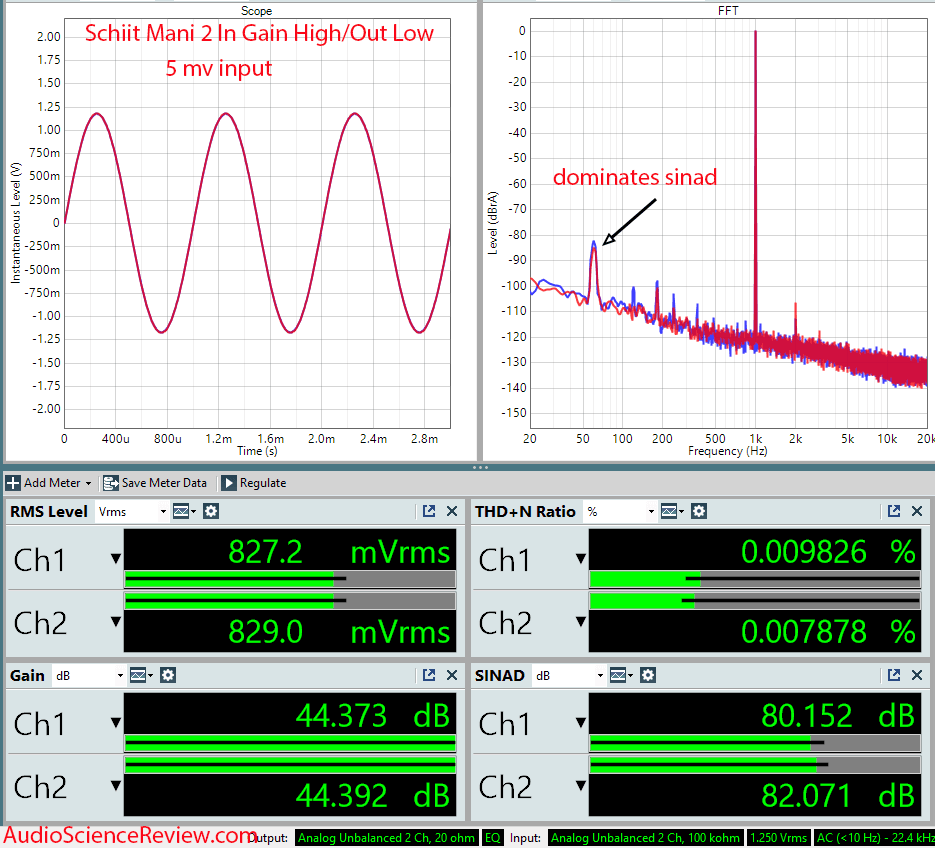935x848 pixels.
Task: Click the Time (s) axis label
Action: point(257,451)
